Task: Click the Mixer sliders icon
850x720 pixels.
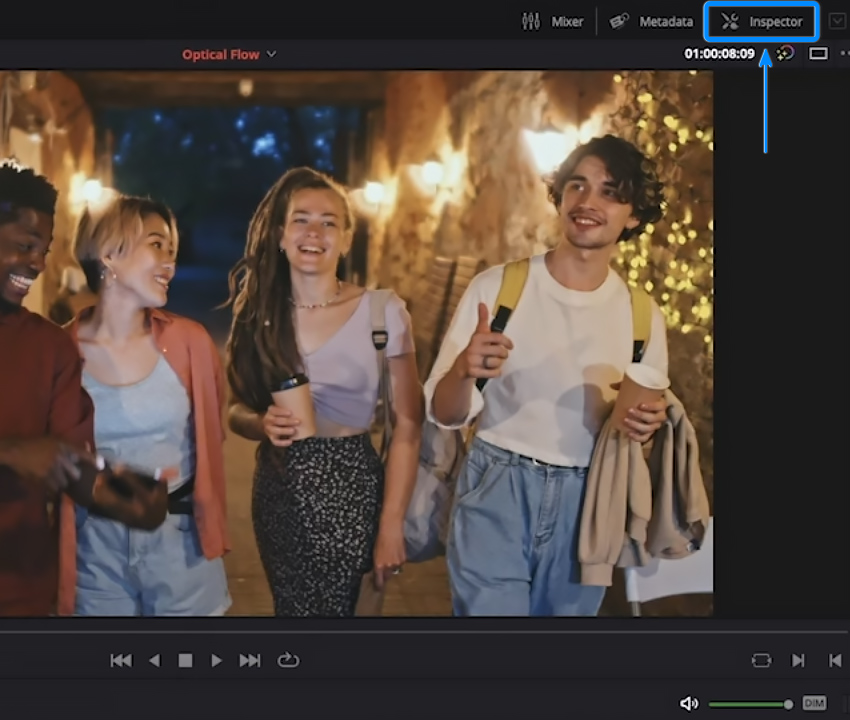Action: click(531, 22)
